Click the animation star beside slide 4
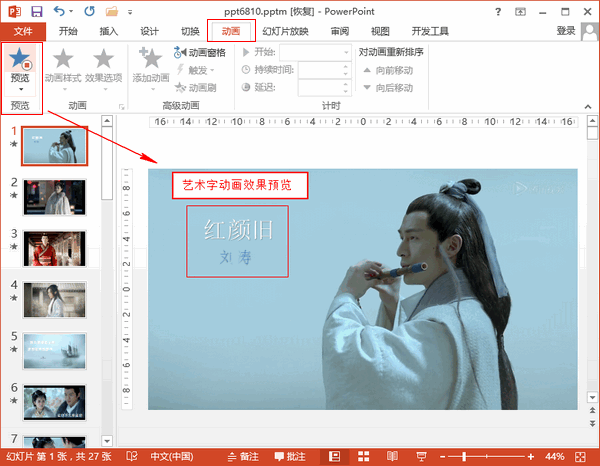 pyautogui.click(x=14, y=298)
